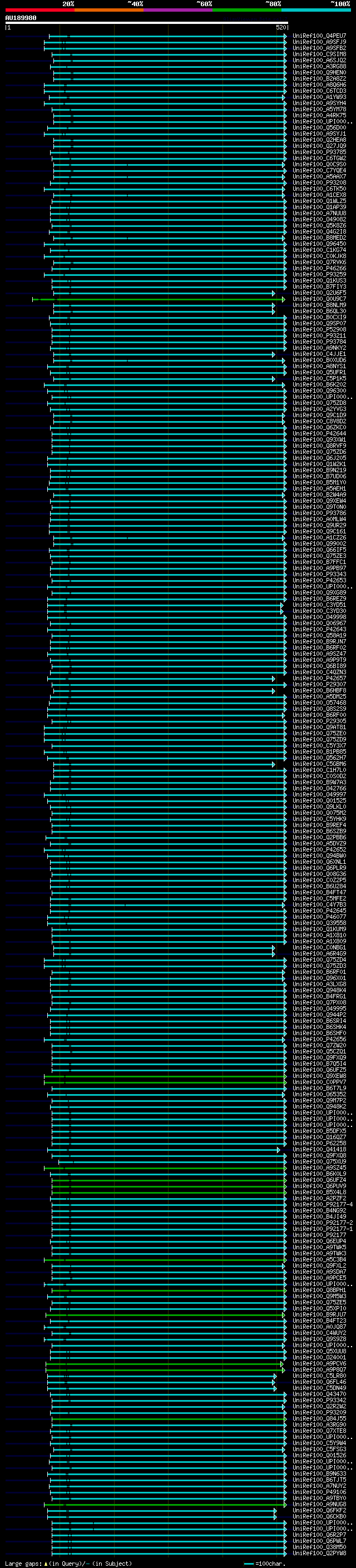The height and width of the screenshot is (1568, 356).
Task: Select label UniRef100_C7YQE4
Action: (319, 170)
